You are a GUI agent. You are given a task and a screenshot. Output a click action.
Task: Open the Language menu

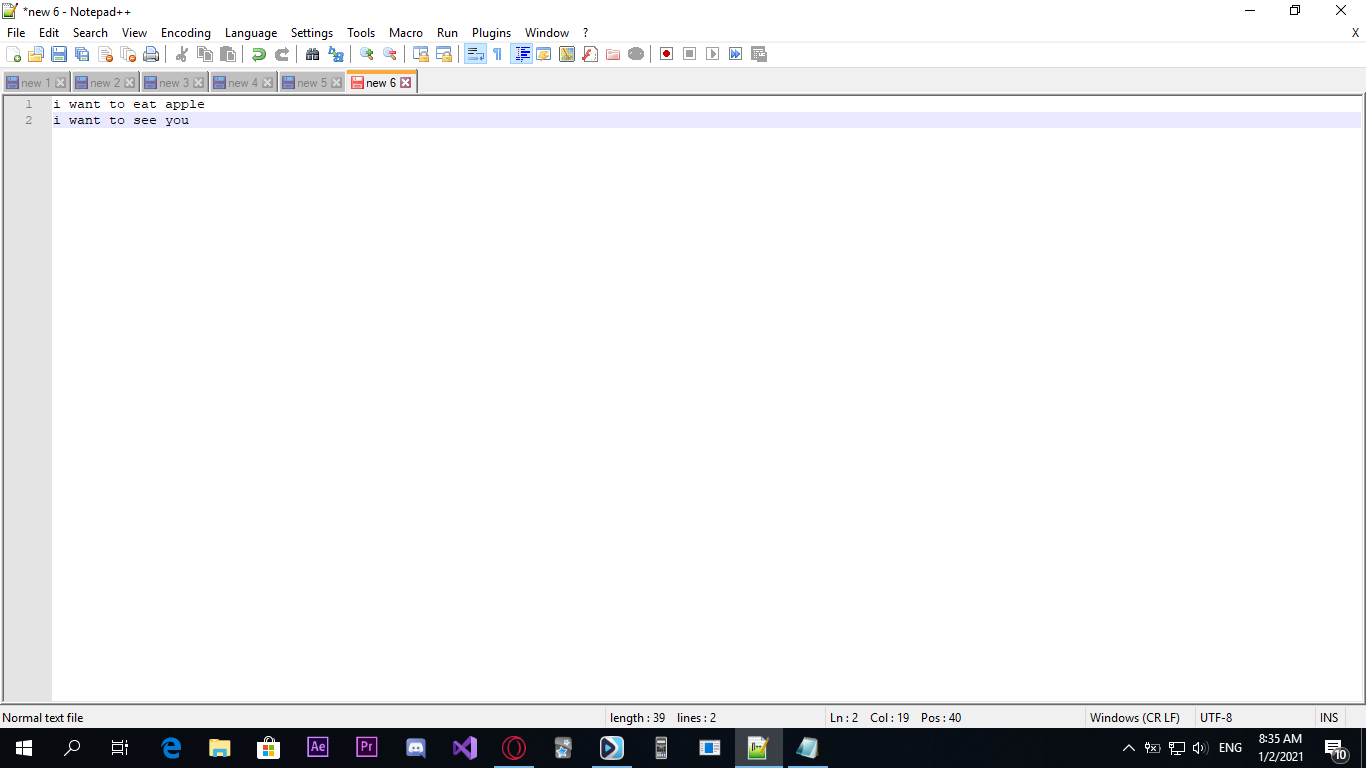251,33
